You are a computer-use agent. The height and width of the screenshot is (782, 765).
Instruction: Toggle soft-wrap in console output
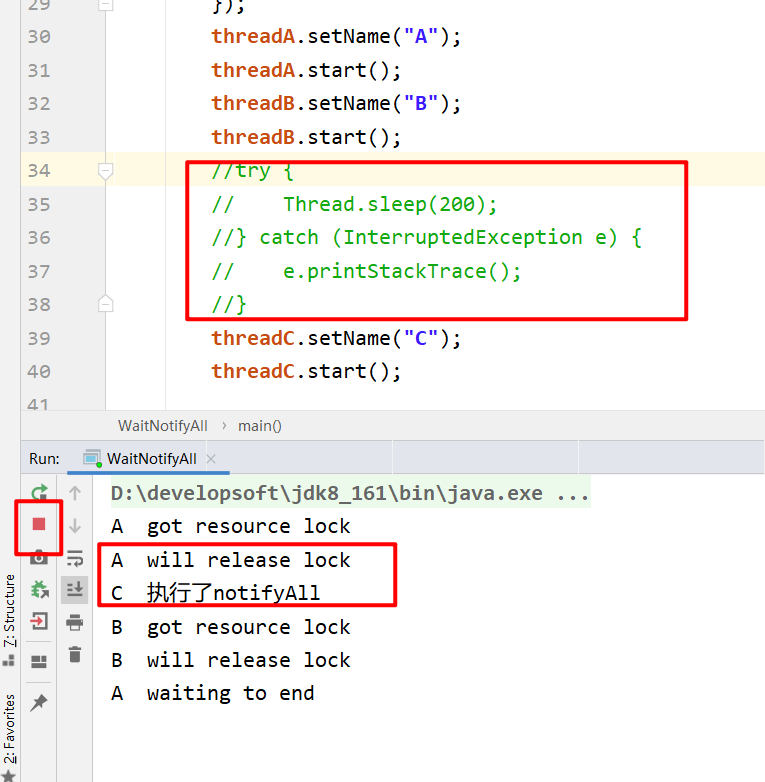[75, 558]
